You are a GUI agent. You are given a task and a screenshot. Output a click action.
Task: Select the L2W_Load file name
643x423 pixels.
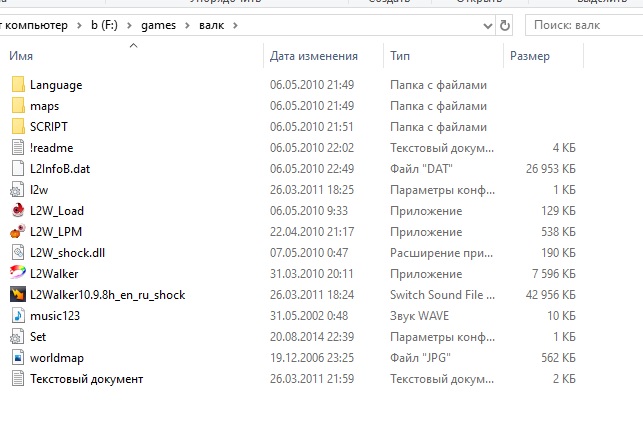(57, 211)
